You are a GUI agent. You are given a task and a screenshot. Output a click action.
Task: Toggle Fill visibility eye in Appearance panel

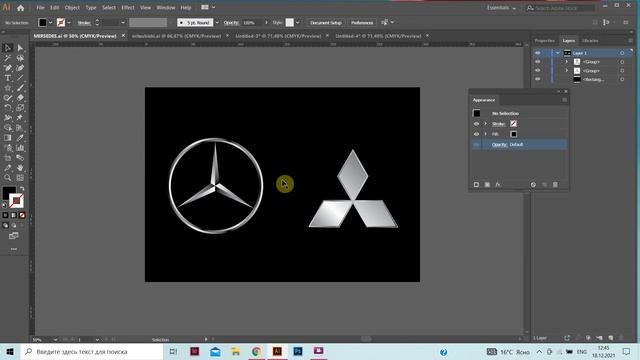pos(476,134)
